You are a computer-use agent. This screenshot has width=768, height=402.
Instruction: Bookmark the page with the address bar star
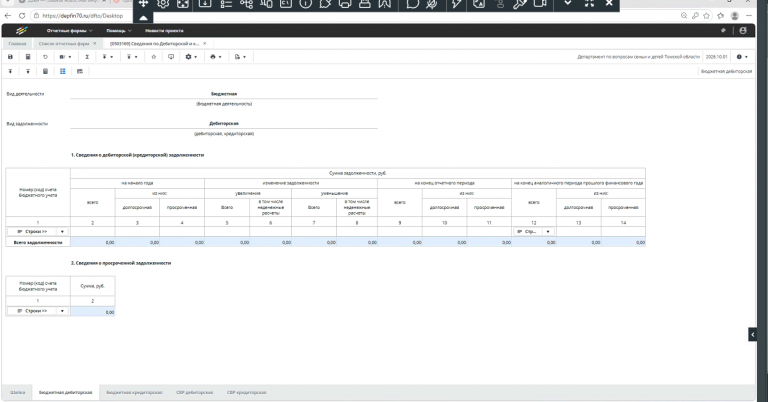click(706, 16)
